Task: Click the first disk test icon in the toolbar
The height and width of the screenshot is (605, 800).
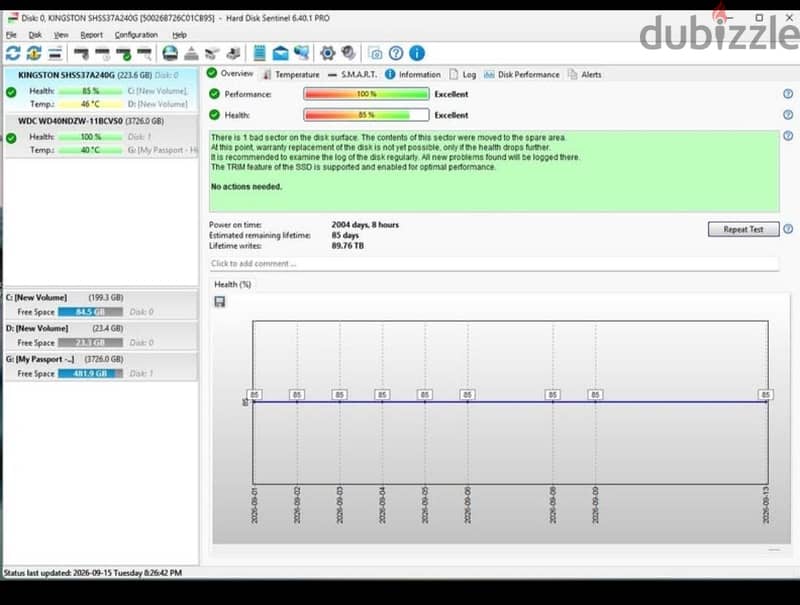Action: pos(81,53)
